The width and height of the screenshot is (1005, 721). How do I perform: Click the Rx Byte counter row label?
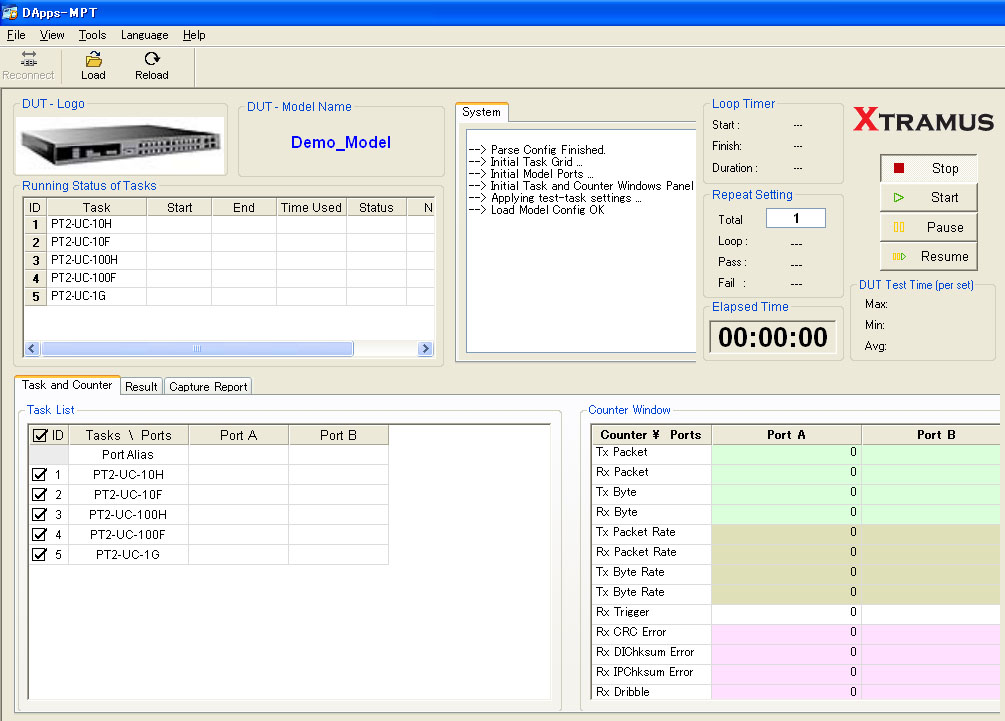click(617, 511)
